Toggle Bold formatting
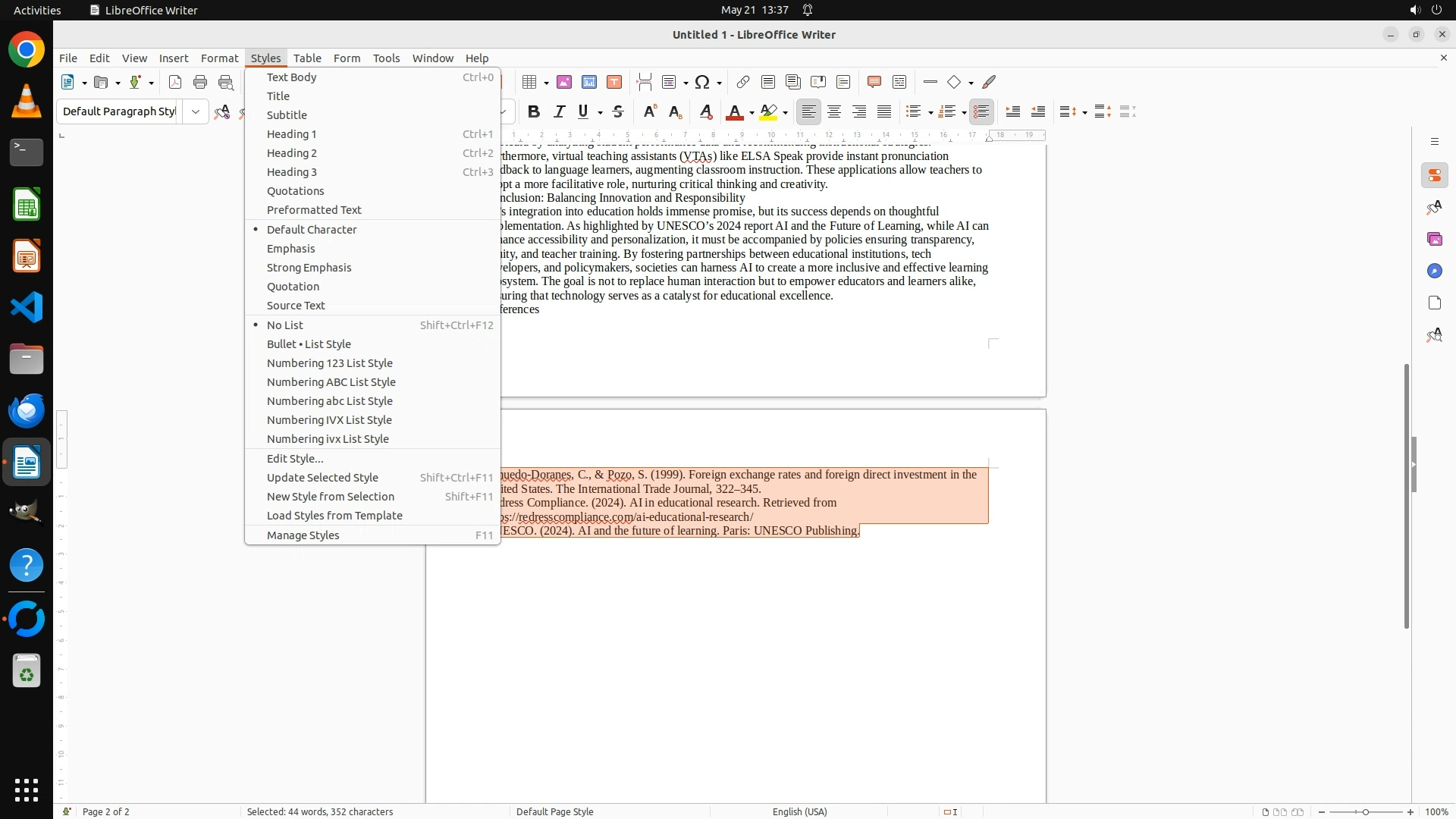1456x819 pixels. (534, 112)
